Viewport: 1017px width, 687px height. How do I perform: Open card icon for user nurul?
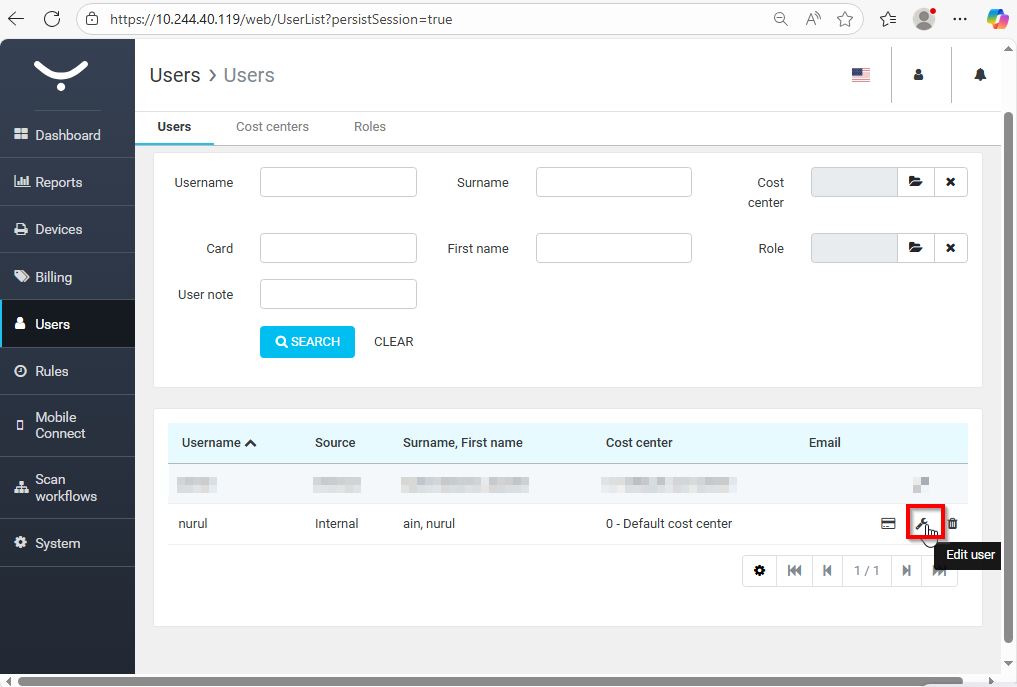888,523
